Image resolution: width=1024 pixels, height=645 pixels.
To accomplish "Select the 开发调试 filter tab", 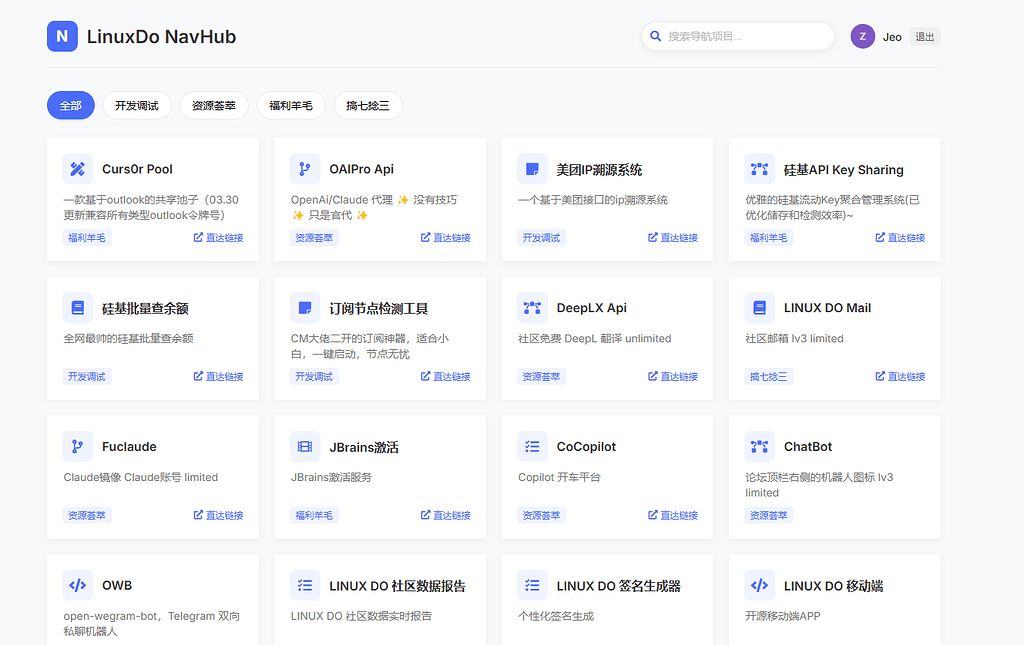I will [x=137, y=105].
